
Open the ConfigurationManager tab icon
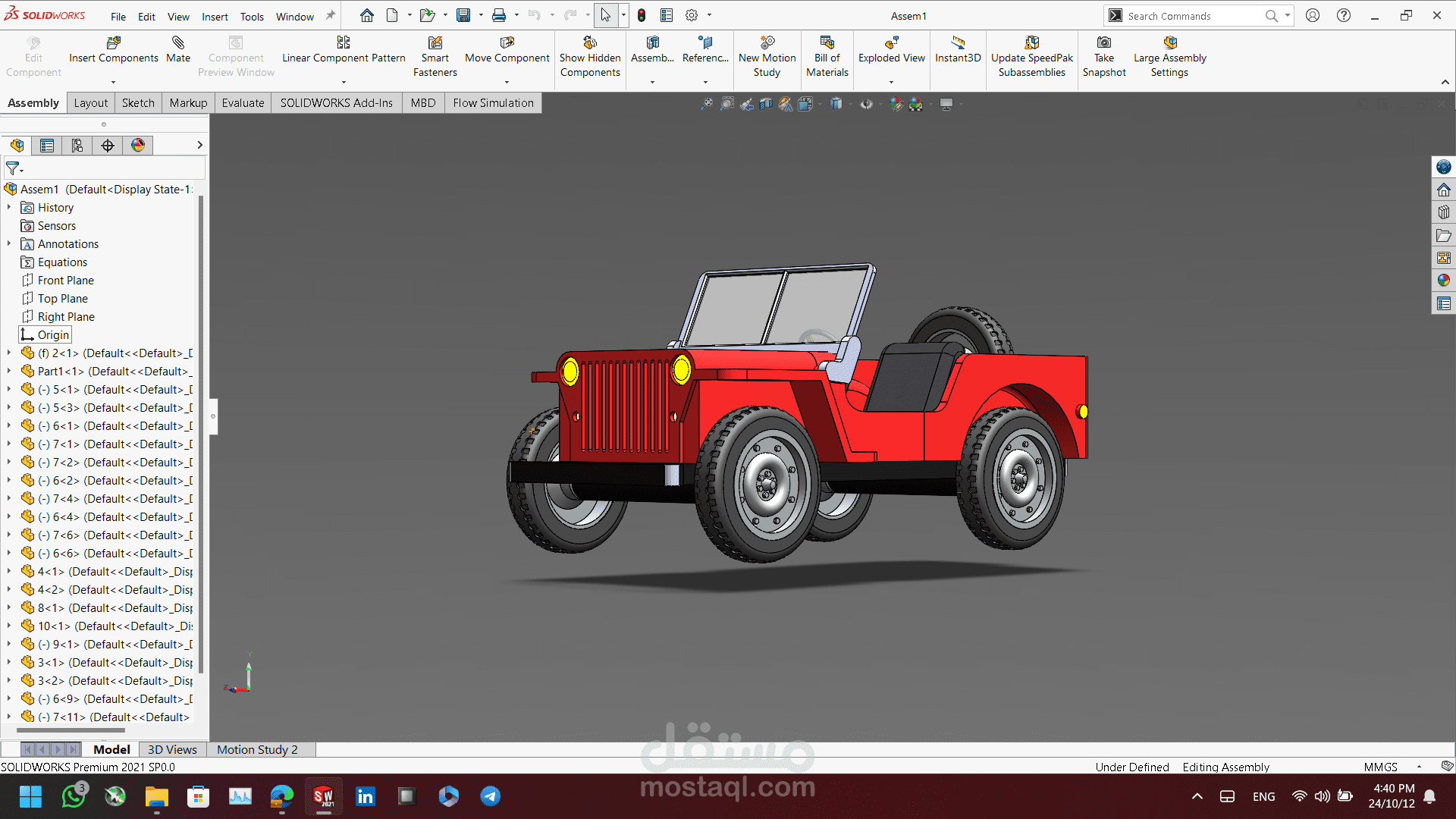click(x=77, y=146)
